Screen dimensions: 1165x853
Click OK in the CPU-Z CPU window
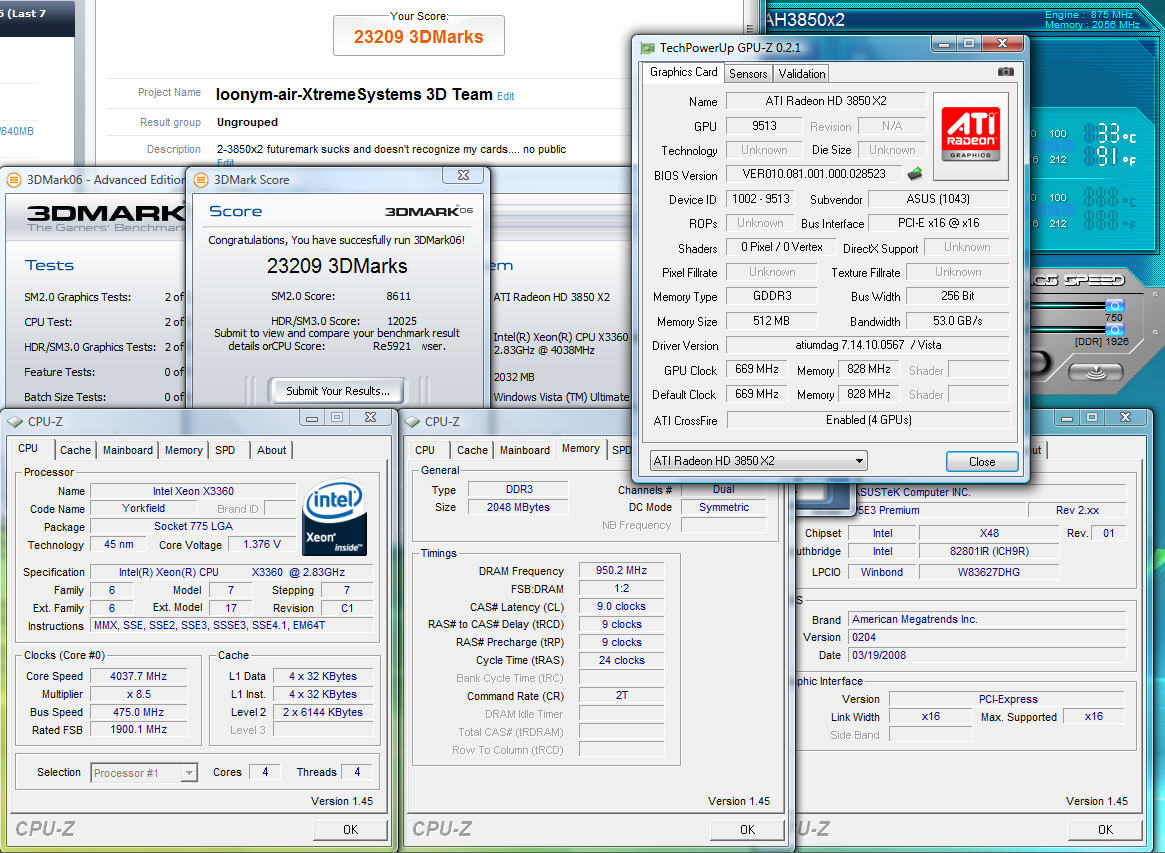350,829
